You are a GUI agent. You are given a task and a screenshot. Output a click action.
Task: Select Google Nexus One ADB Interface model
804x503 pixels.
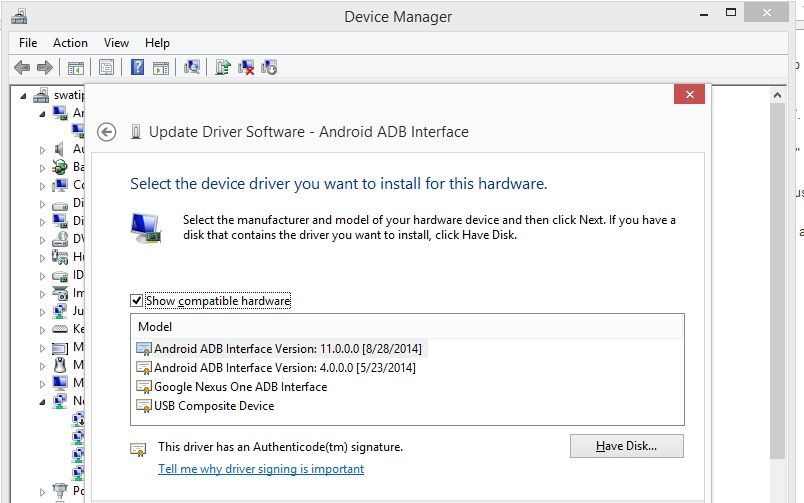coord(240,387)
